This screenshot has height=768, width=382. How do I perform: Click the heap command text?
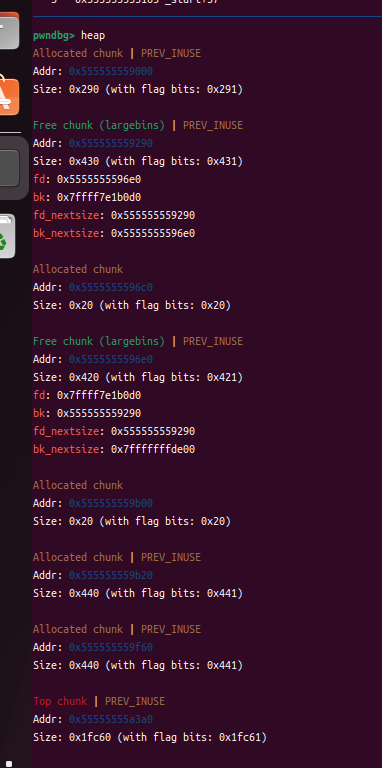point(93,35)
